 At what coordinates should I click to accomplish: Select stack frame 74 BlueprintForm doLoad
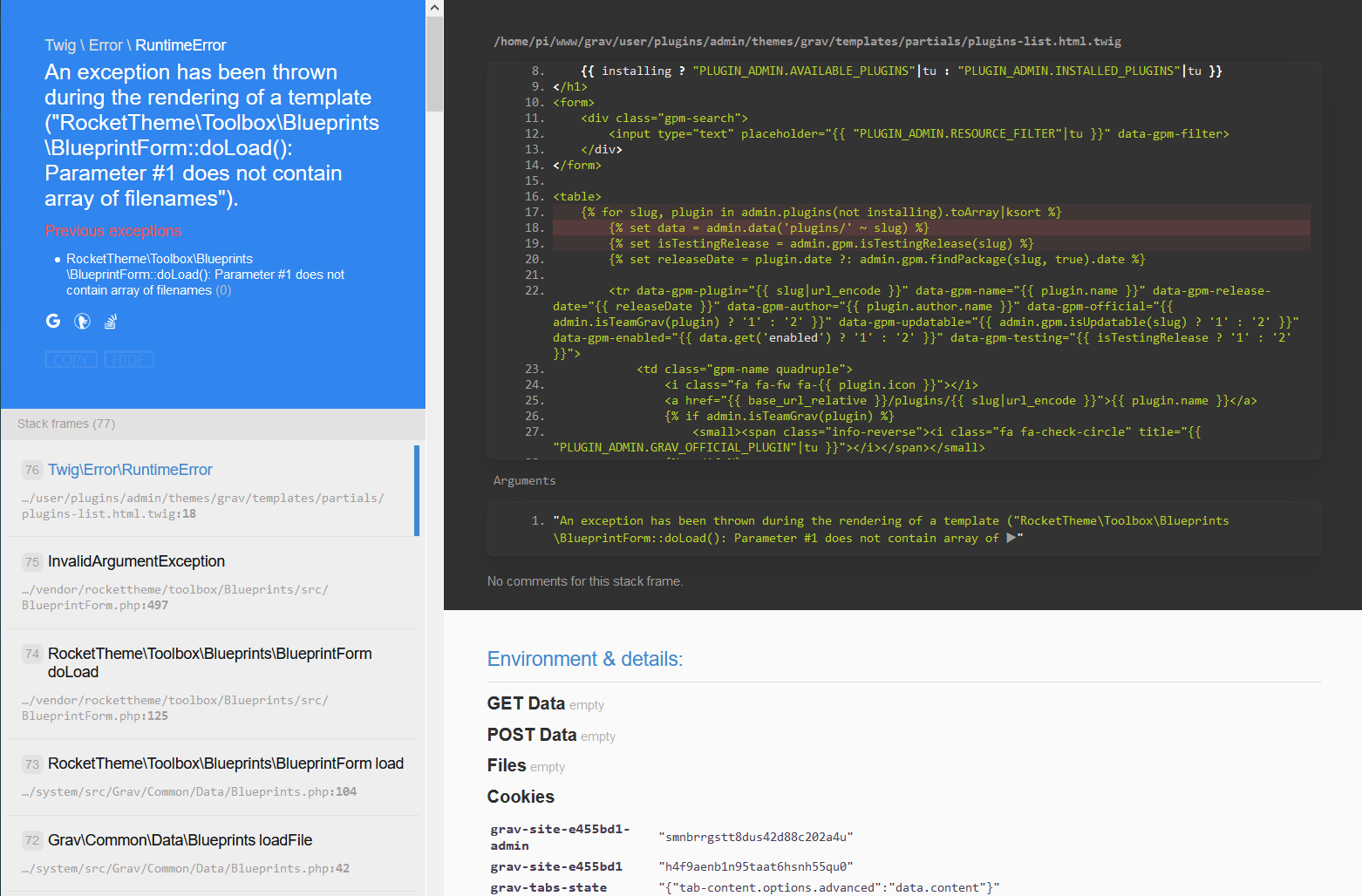click(211, 684)
